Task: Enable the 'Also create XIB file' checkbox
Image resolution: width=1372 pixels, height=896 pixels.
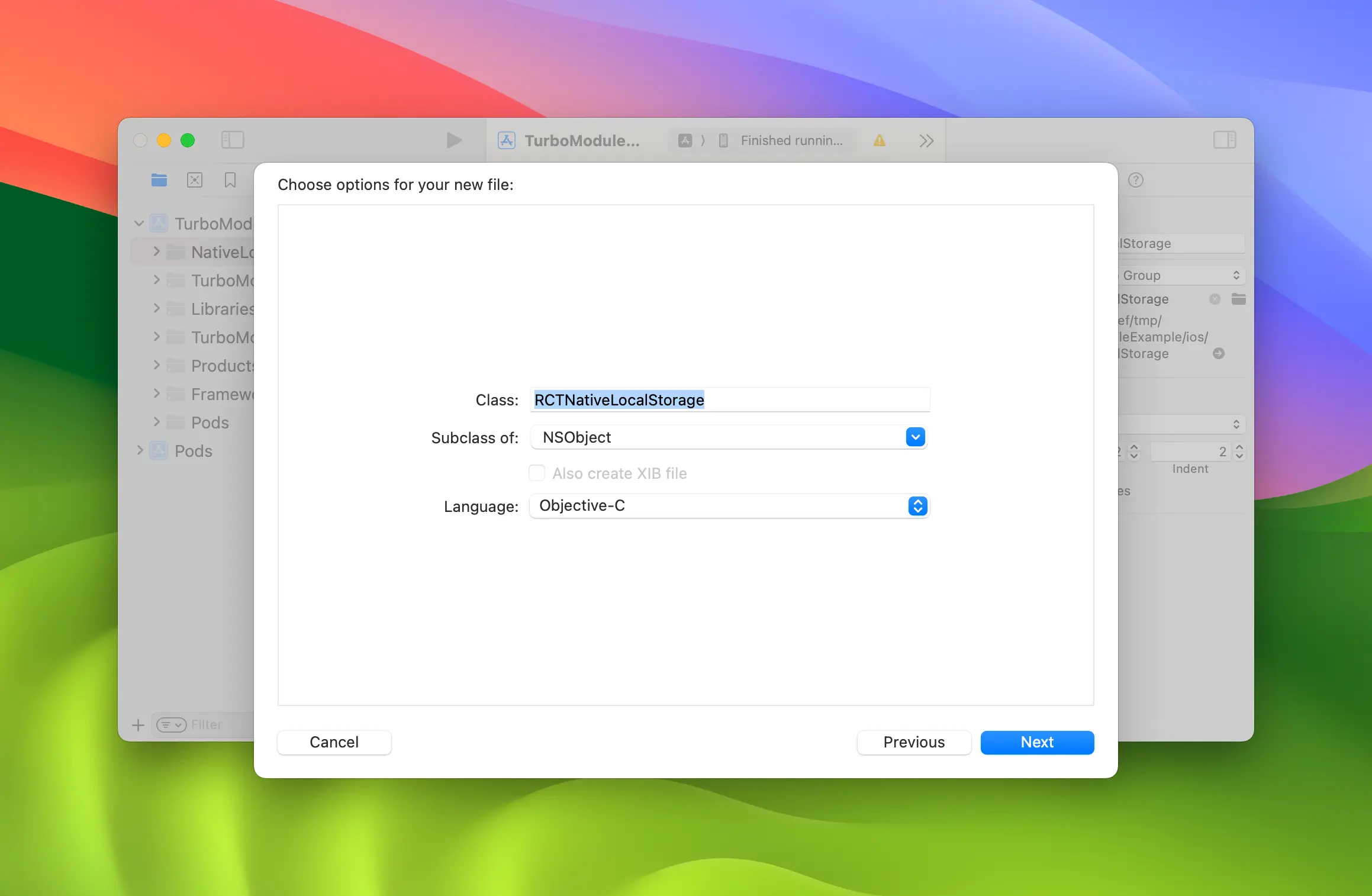Action: [536, 473]
